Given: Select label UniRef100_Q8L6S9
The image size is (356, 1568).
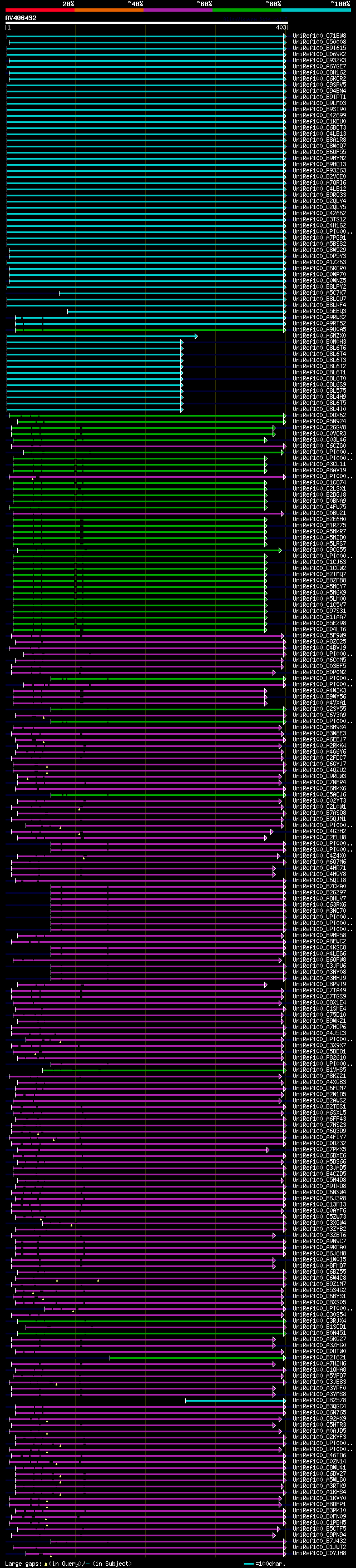Looking at the screenshot, I should click(x=319, y=385).
